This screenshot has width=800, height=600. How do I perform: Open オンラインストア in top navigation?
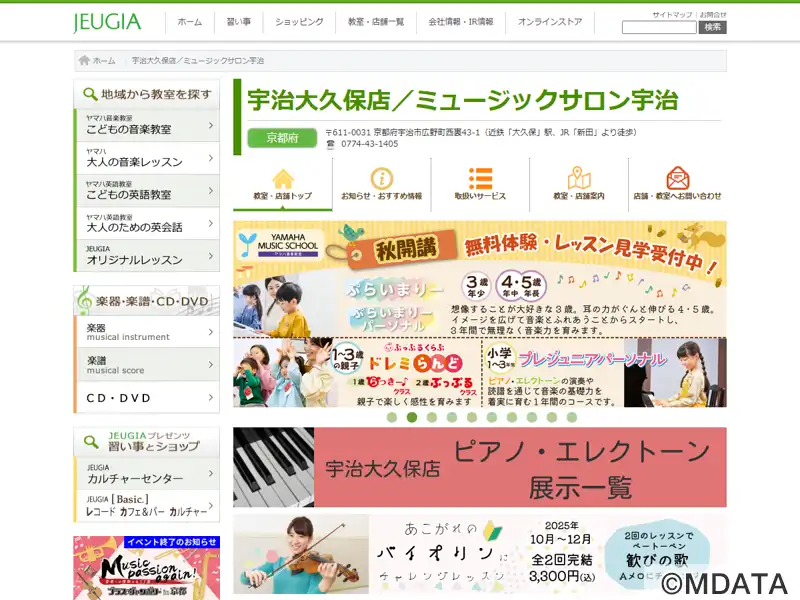pos(550,22)
